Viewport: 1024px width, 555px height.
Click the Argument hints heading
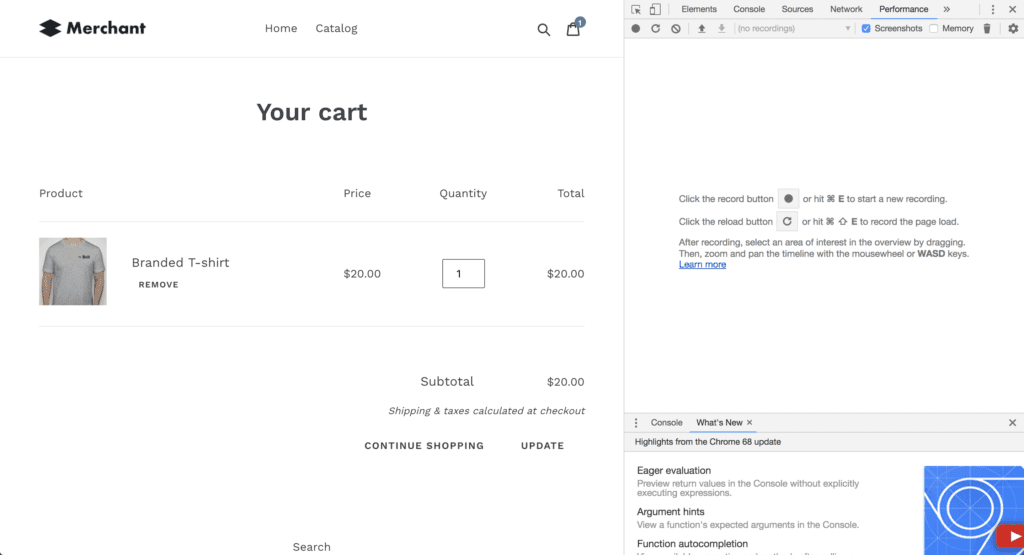[x=671, y=512]
